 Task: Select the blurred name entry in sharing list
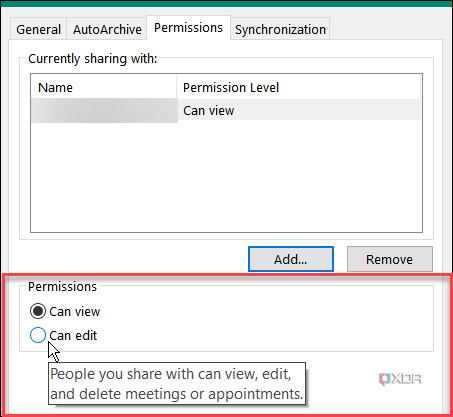point(104,110)
